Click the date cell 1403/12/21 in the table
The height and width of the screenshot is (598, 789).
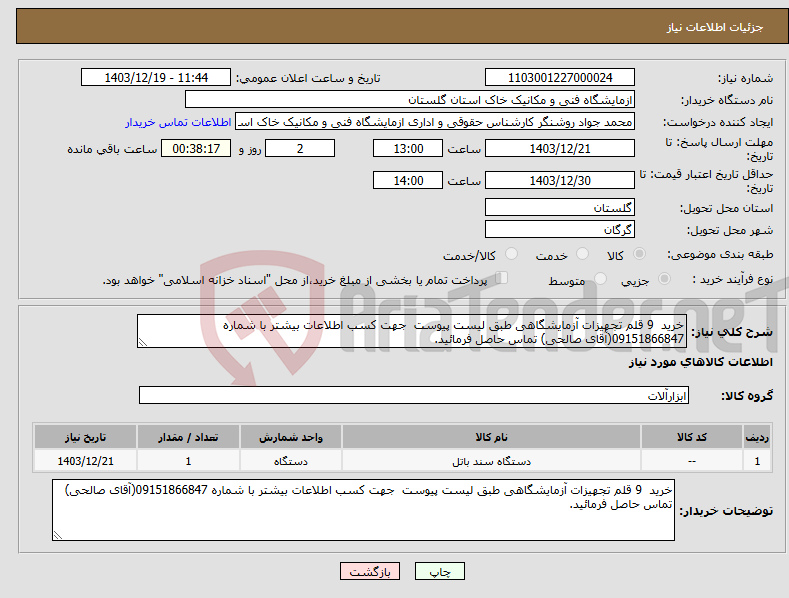tap(86, 461)
